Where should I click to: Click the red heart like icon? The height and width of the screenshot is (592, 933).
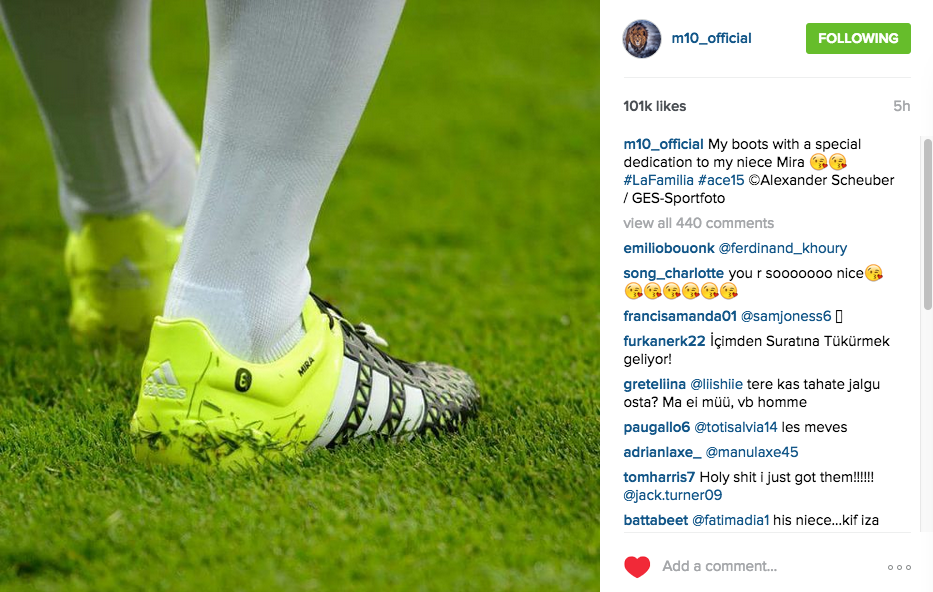coord(637,566)
